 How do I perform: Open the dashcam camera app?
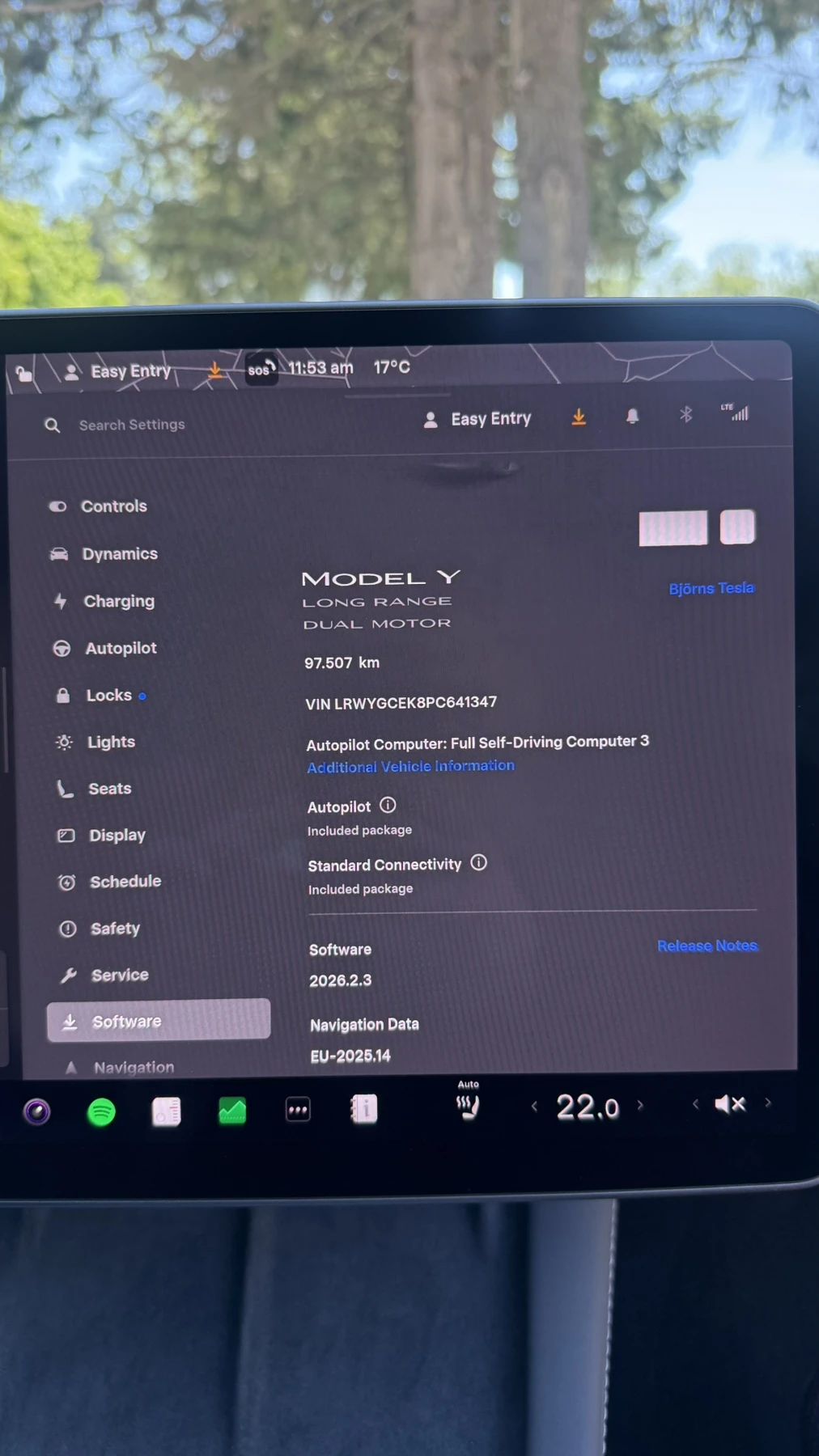click(x=36, y=1112)
